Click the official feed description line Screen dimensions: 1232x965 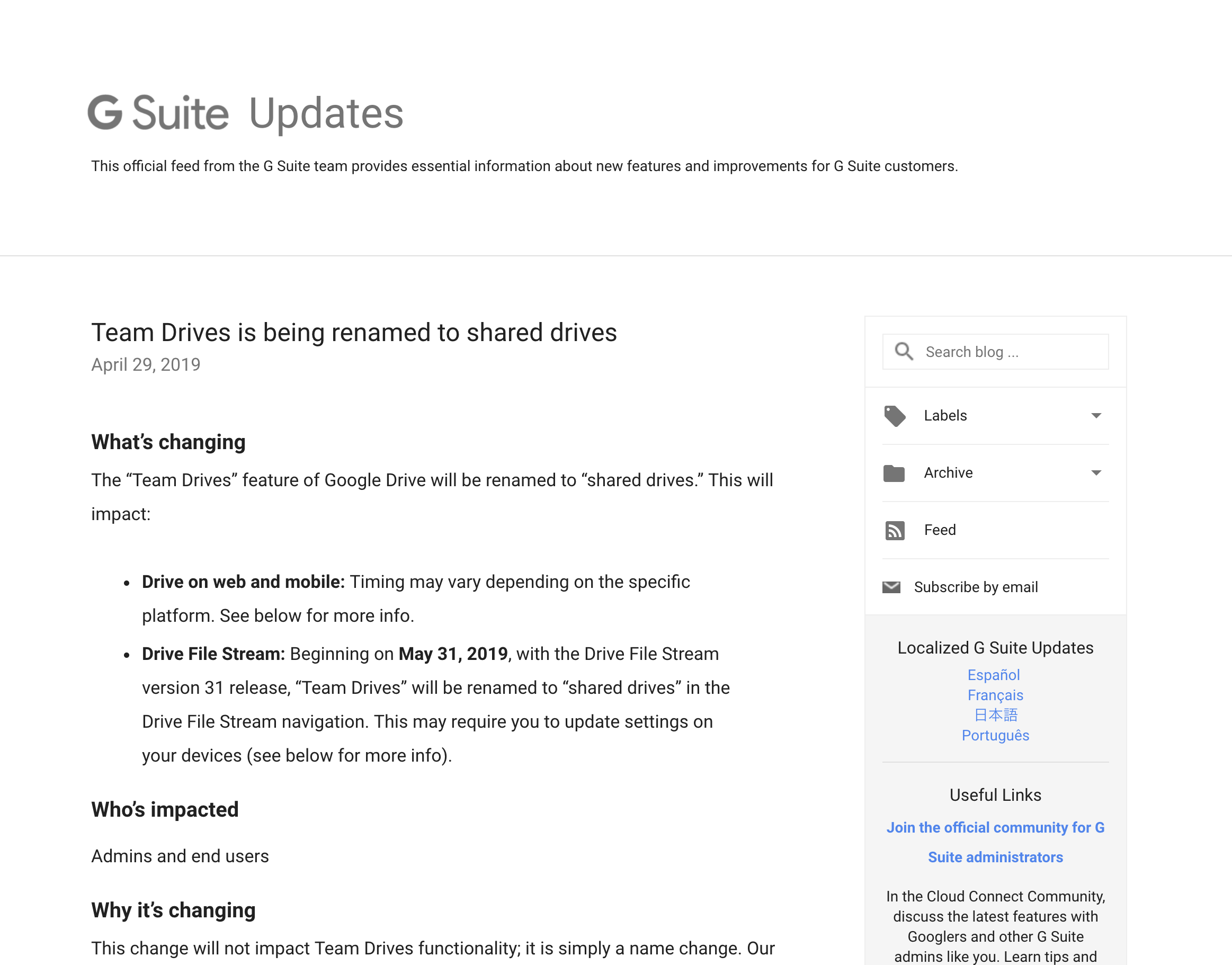coord(525,166)
